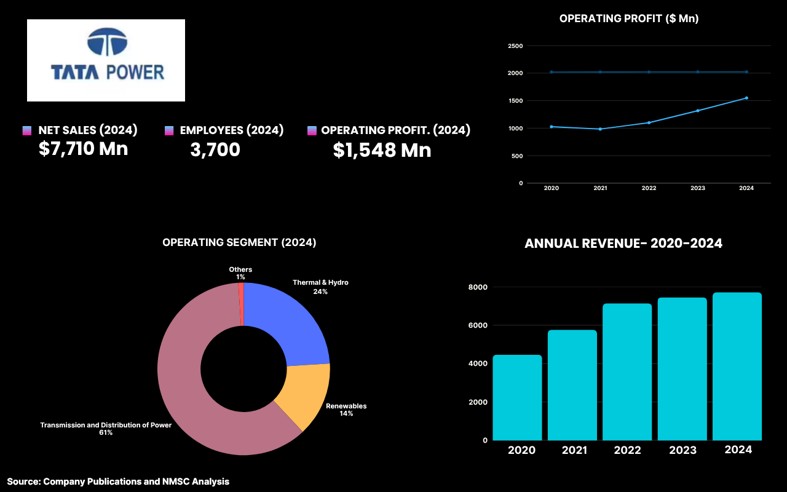Click the 2024 annual revenue bar
Viewport: 787px width, 492px height.
[x=737, y=366]
